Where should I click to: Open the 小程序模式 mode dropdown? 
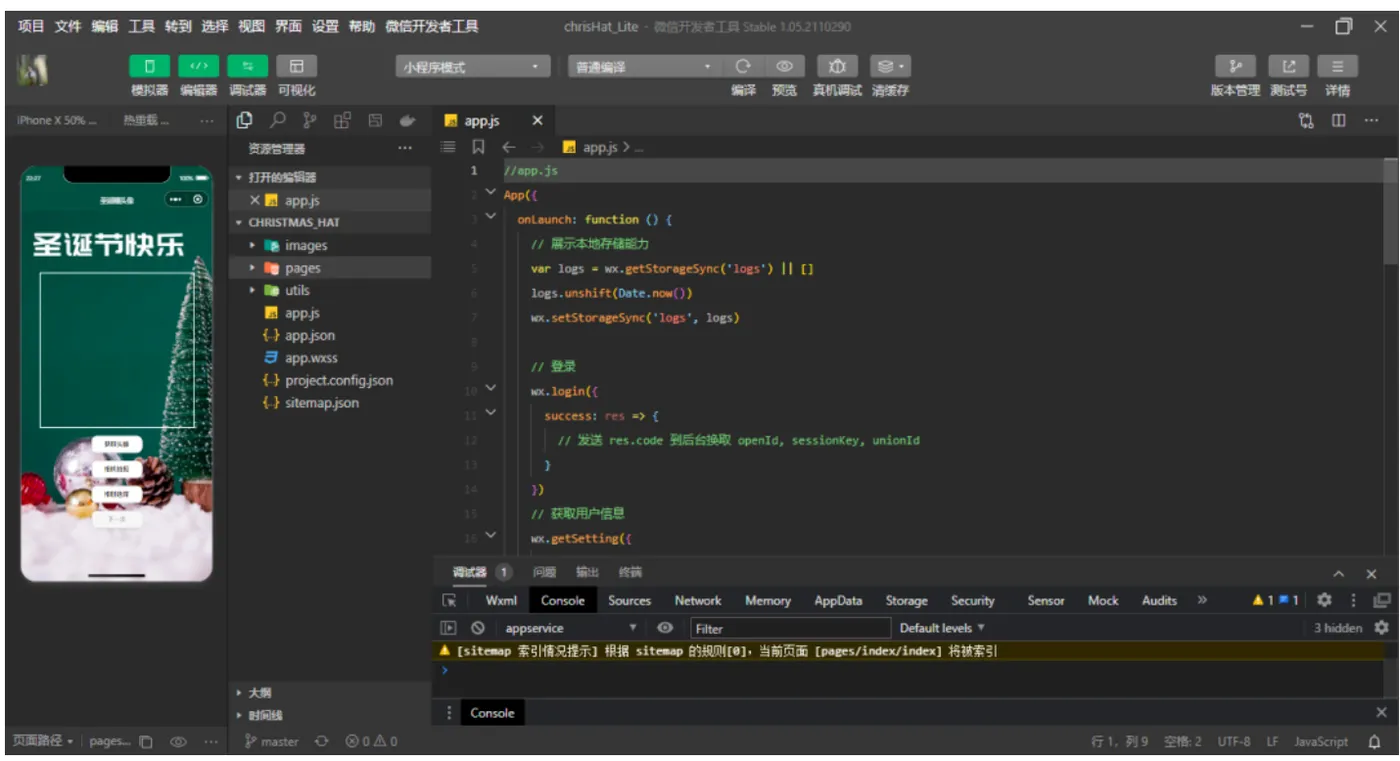pos(473,67)
